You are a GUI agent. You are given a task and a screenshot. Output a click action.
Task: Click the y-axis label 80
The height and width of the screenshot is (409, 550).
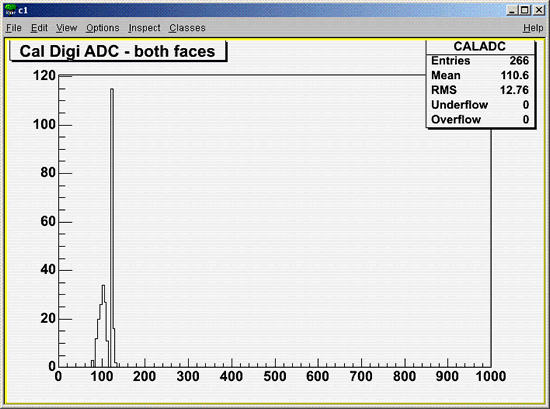[48, 173]
